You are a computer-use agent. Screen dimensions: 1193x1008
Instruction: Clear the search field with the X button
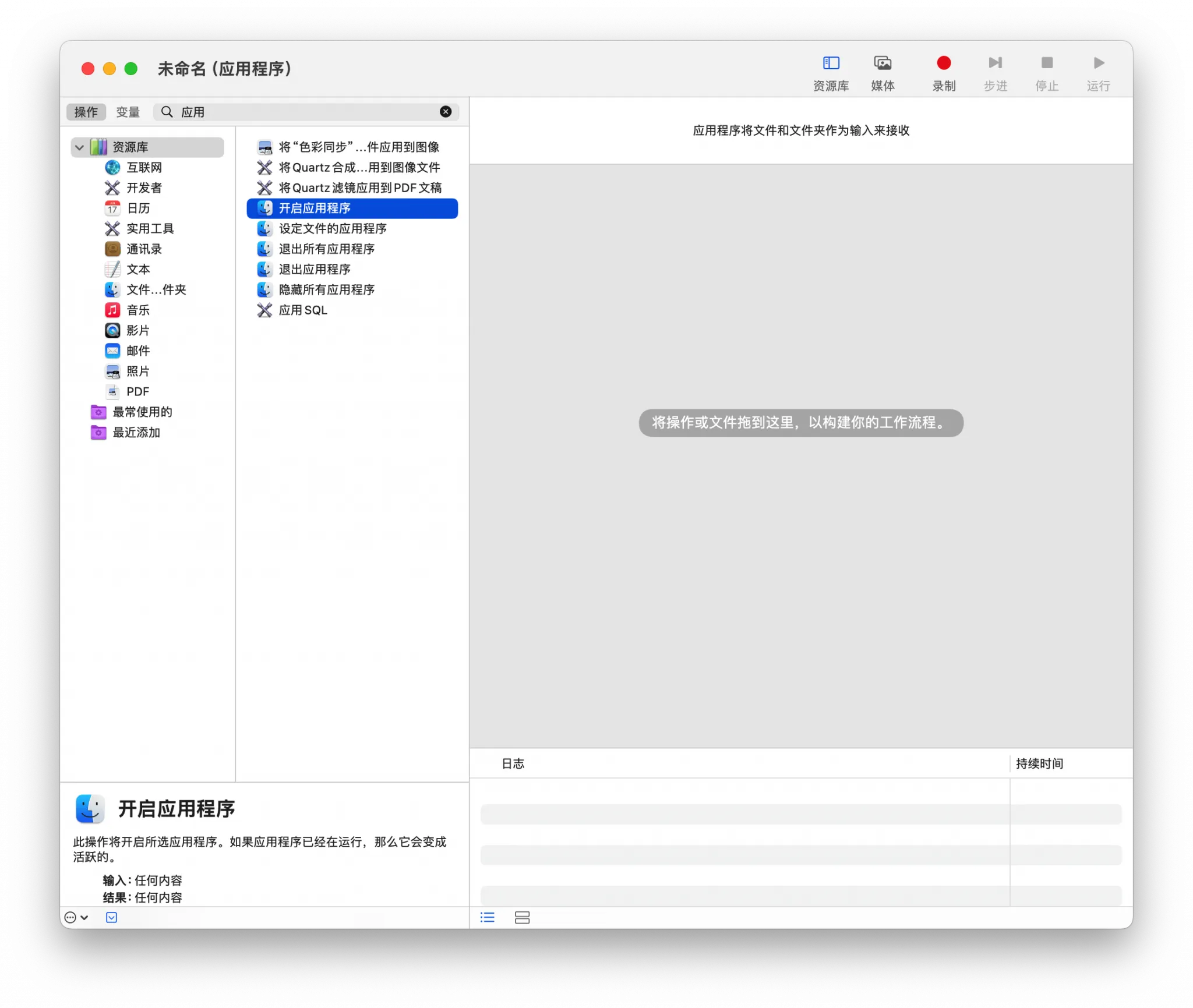point(445,111)
